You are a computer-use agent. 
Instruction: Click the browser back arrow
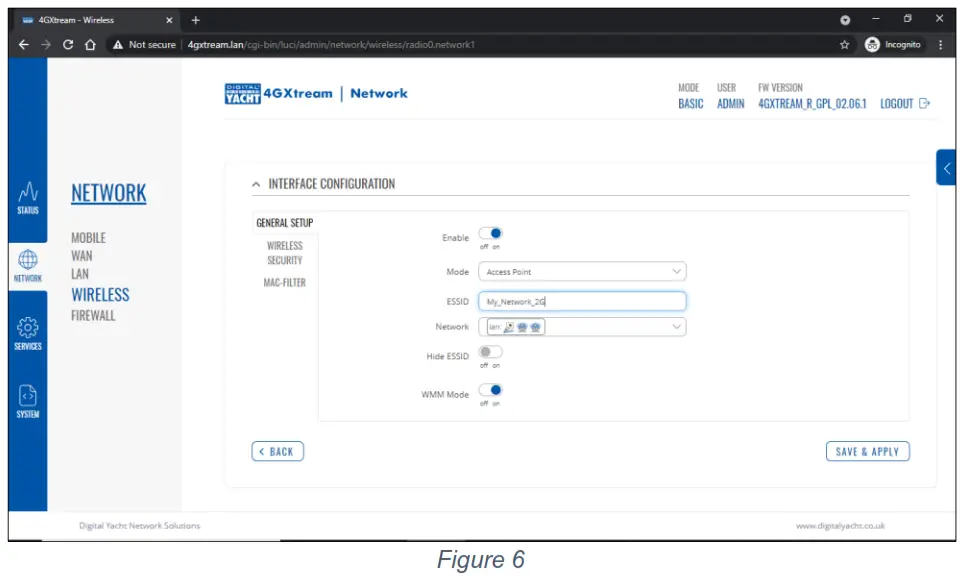(x=23, y=44)
